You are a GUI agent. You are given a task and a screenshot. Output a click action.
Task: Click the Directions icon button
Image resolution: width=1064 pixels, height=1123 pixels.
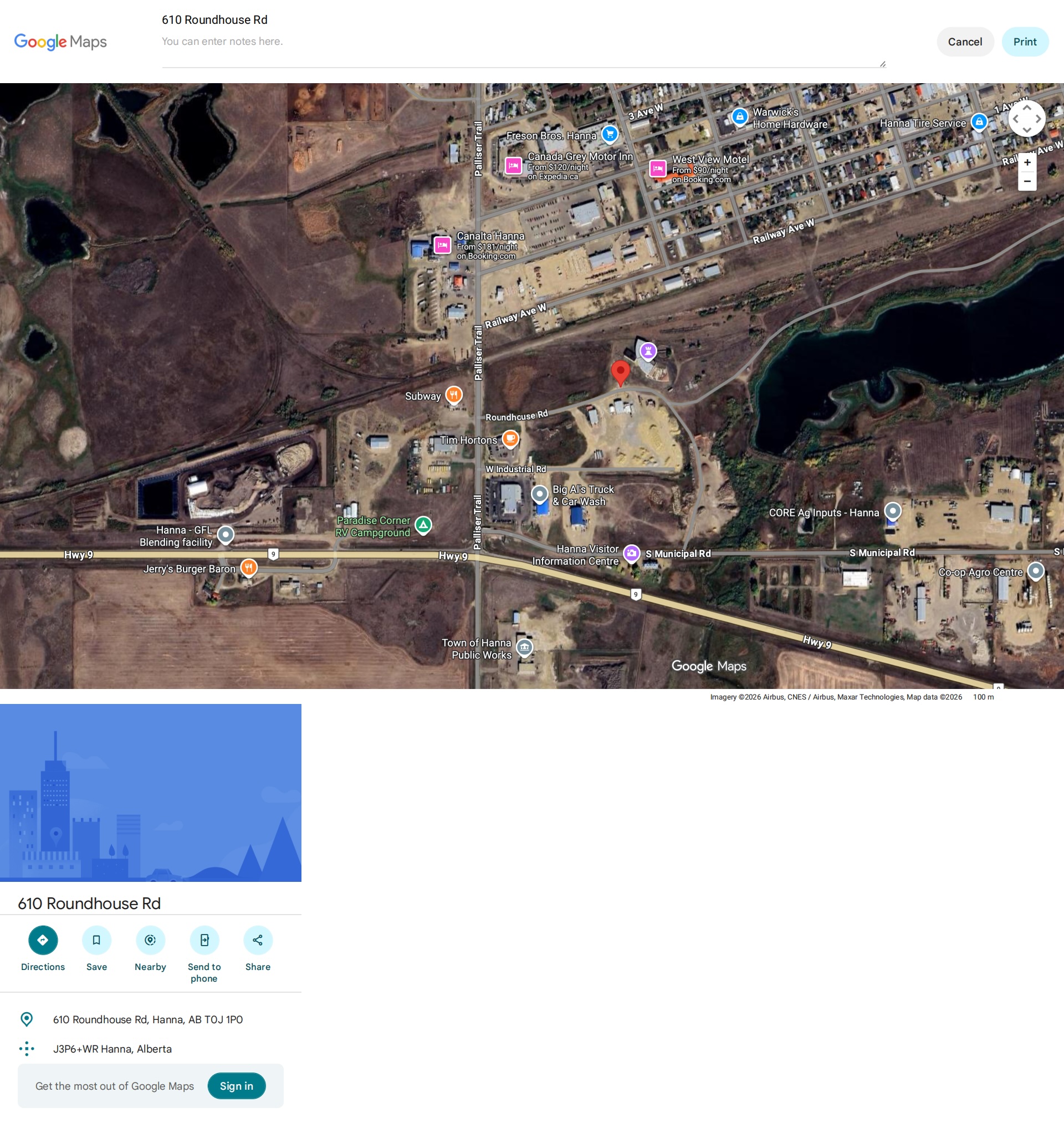(43, 940)
